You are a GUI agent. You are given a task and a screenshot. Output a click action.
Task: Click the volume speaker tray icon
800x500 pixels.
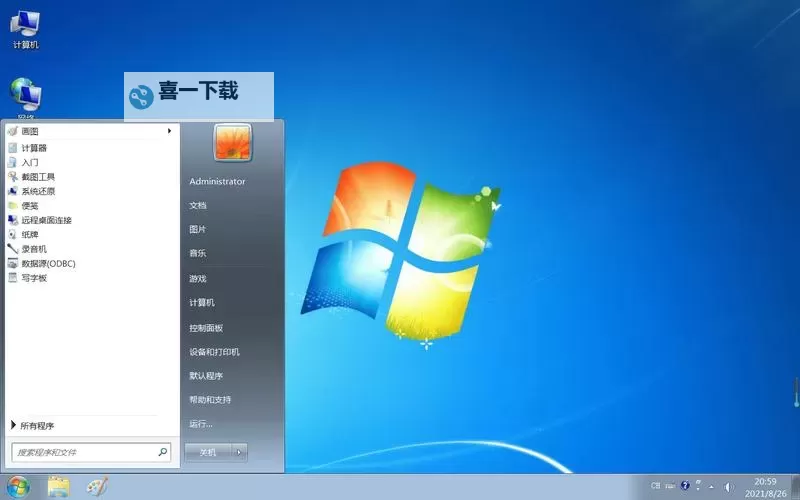coord(729,487)
